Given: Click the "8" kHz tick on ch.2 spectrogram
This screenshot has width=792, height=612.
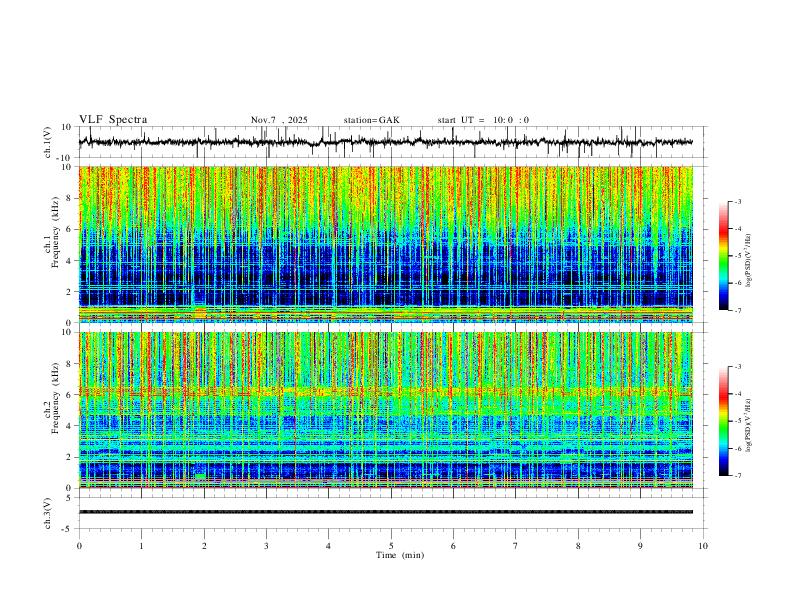Looking at the screenshot, I should pyautogui.click(x=70, y=364).
